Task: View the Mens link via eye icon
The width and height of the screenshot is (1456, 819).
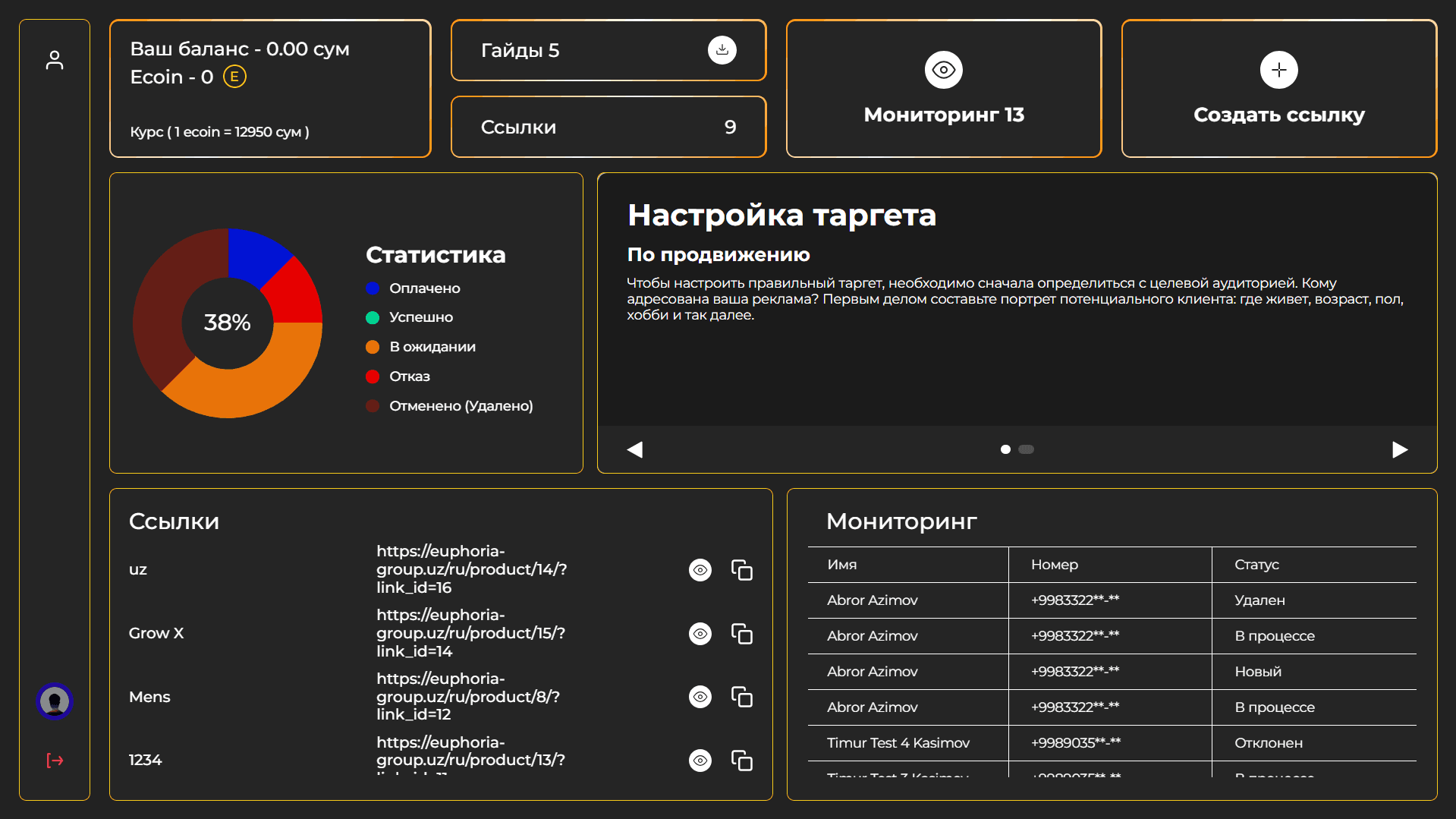Action: [700, 697]
